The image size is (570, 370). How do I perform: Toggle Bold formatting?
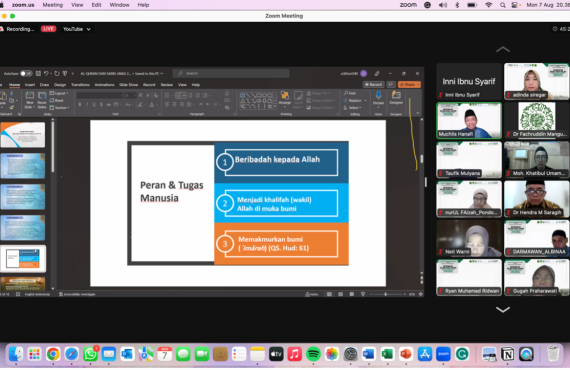(x=80, y=105)
